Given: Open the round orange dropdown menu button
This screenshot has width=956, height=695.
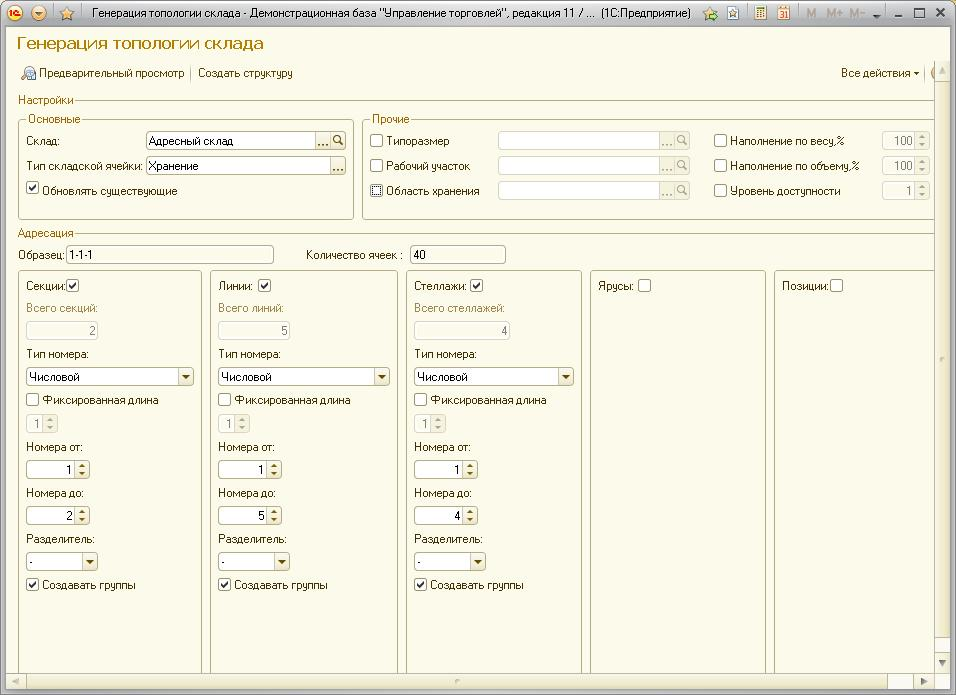Looking at the screenshot, I should 39,13.
